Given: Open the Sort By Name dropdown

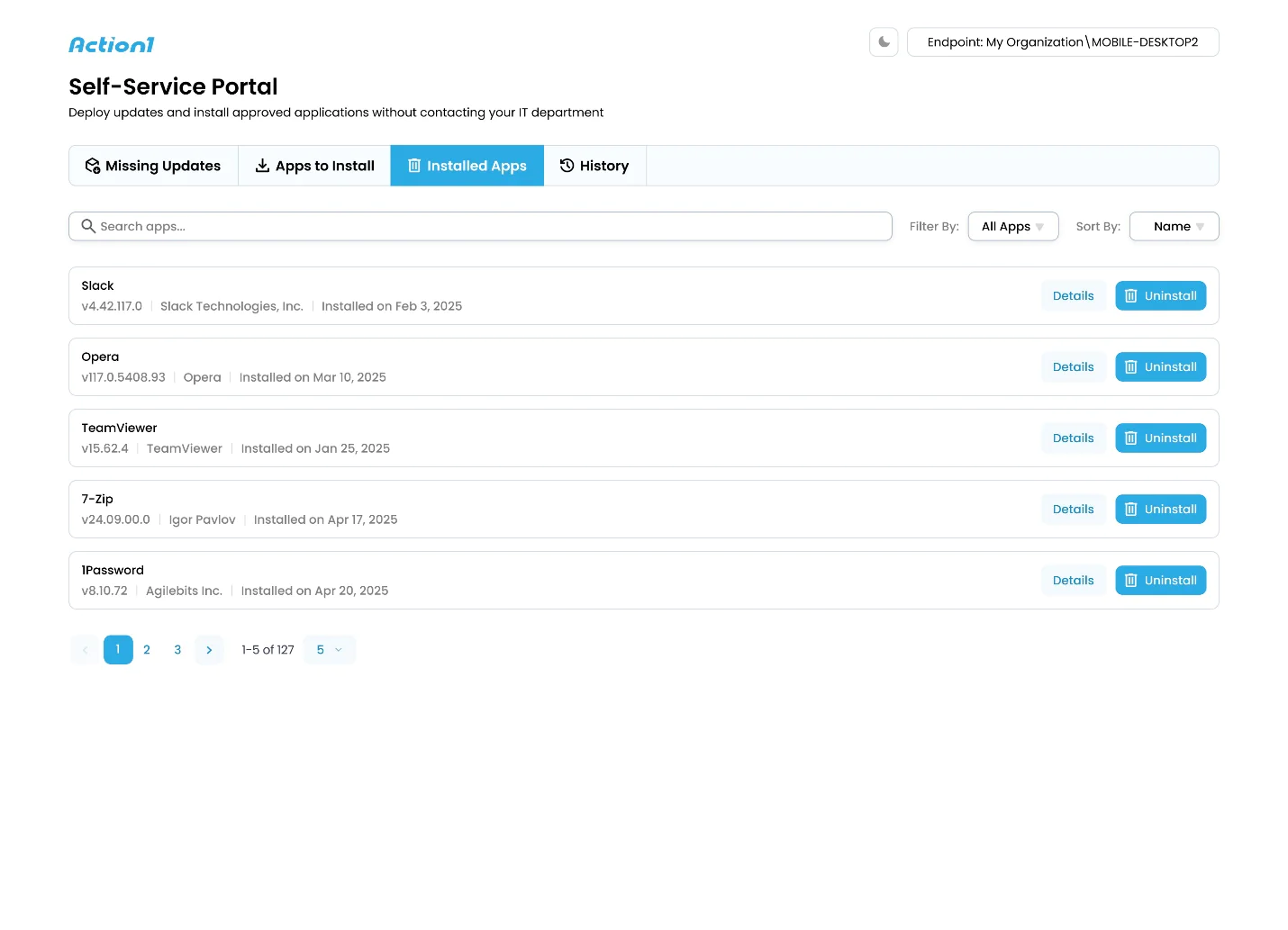Looking at the screenshot, I should pyautogui.click(x=1174, y=227).
